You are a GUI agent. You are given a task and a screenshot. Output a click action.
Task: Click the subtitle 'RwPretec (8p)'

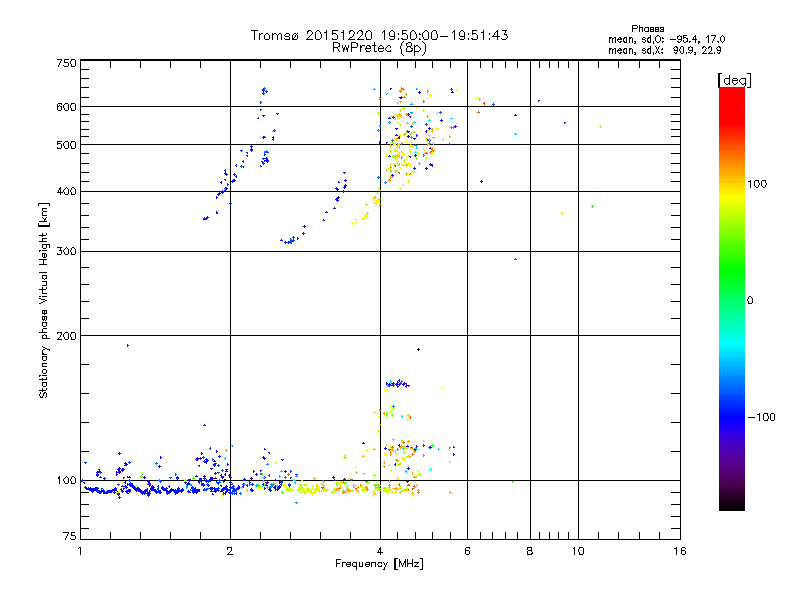tap(379, 48)
